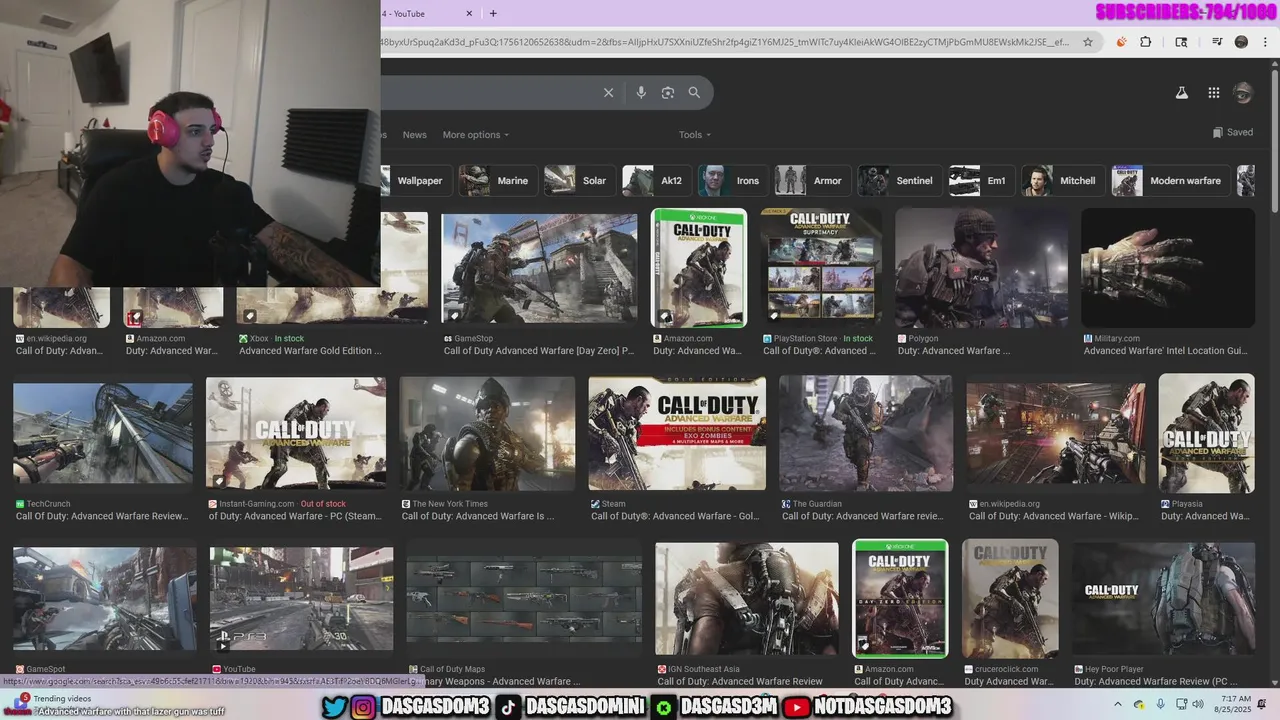Image resolution: width=1280 pixels, height=720 pixels.
Task: Apply the Irons filter chip
Action: click(x=733, y=181)
